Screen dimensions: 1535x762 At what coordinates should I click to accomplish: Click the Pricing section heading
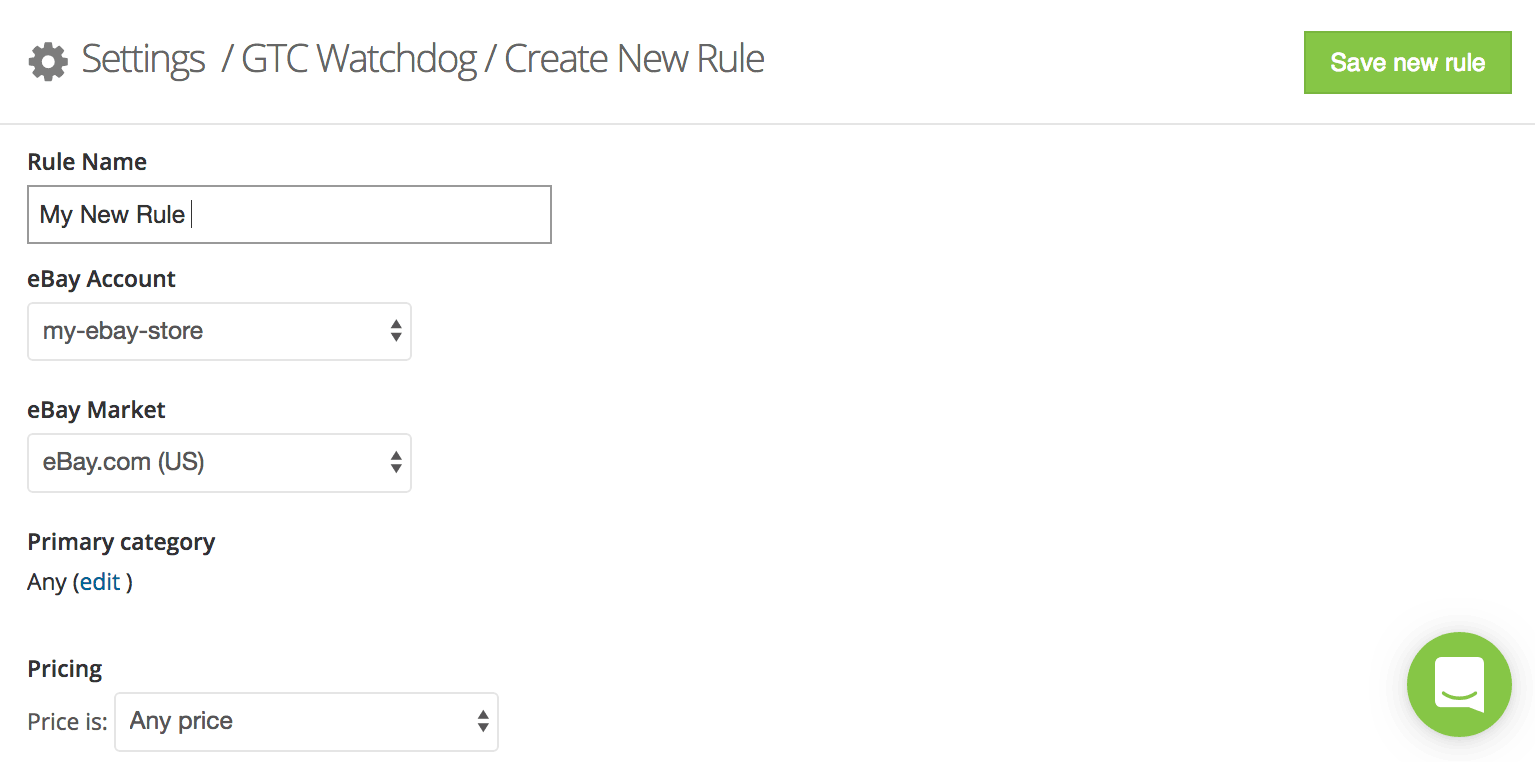click(x=65, y=669)
